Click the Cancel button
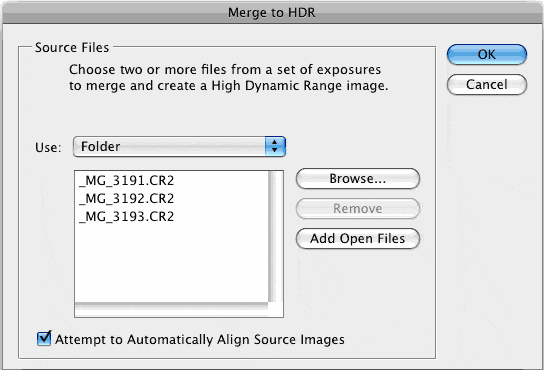The width and height of the screenshot is (544, 370). coord(487,84)
